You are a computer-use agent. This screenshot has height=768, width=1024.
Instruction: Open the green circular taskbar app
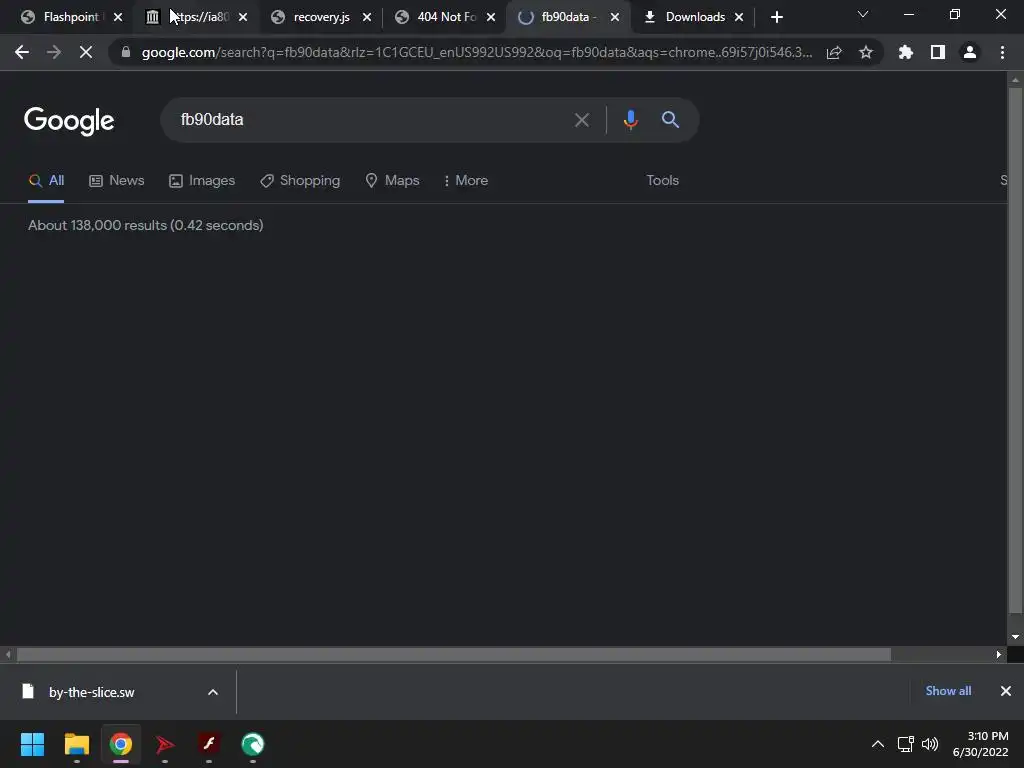pyautogui.click(x=253, y=744)
